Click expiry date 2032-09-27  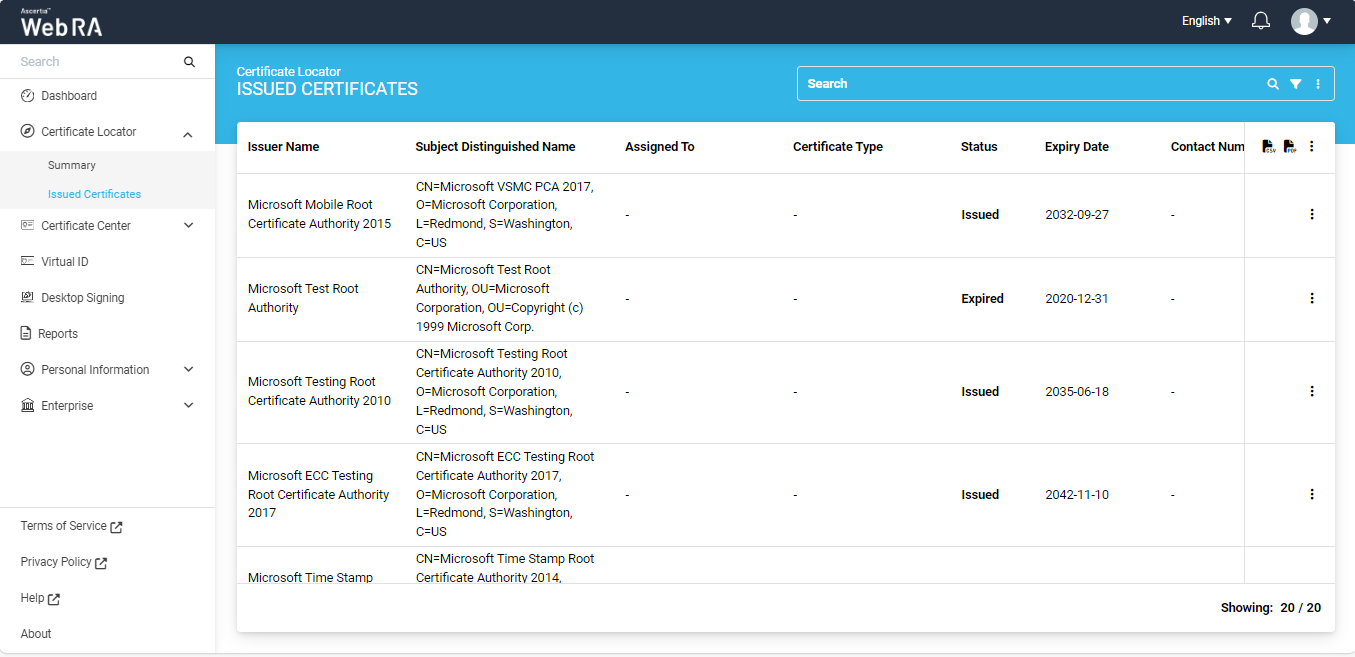click(x=1077, y=215)
